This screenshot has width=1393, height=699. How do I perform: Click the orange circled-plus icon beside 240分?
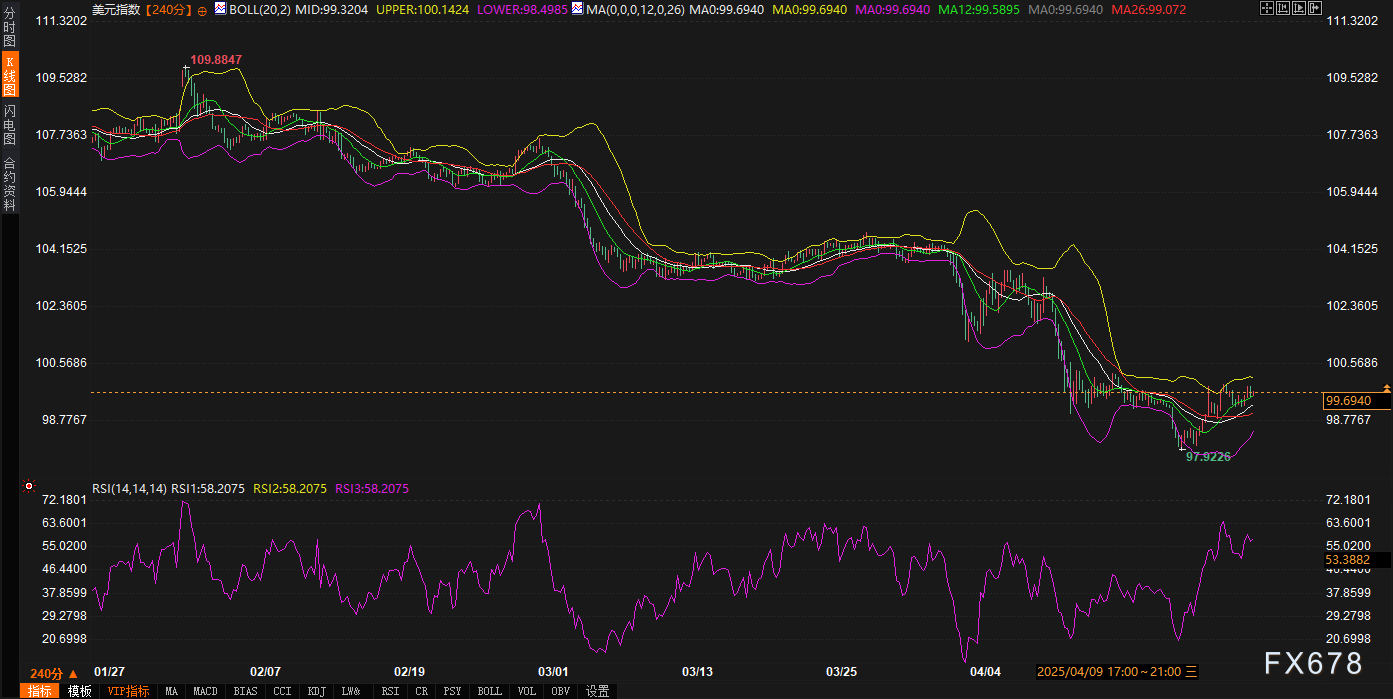pyautogui.click(x=203, y=9)
